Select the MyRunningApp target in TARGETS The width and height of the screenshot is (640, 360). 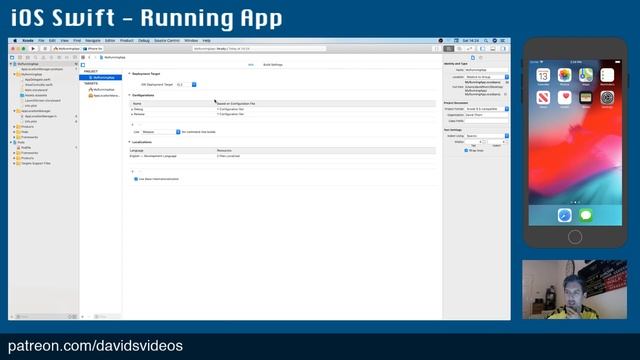[x=102, y=89]
